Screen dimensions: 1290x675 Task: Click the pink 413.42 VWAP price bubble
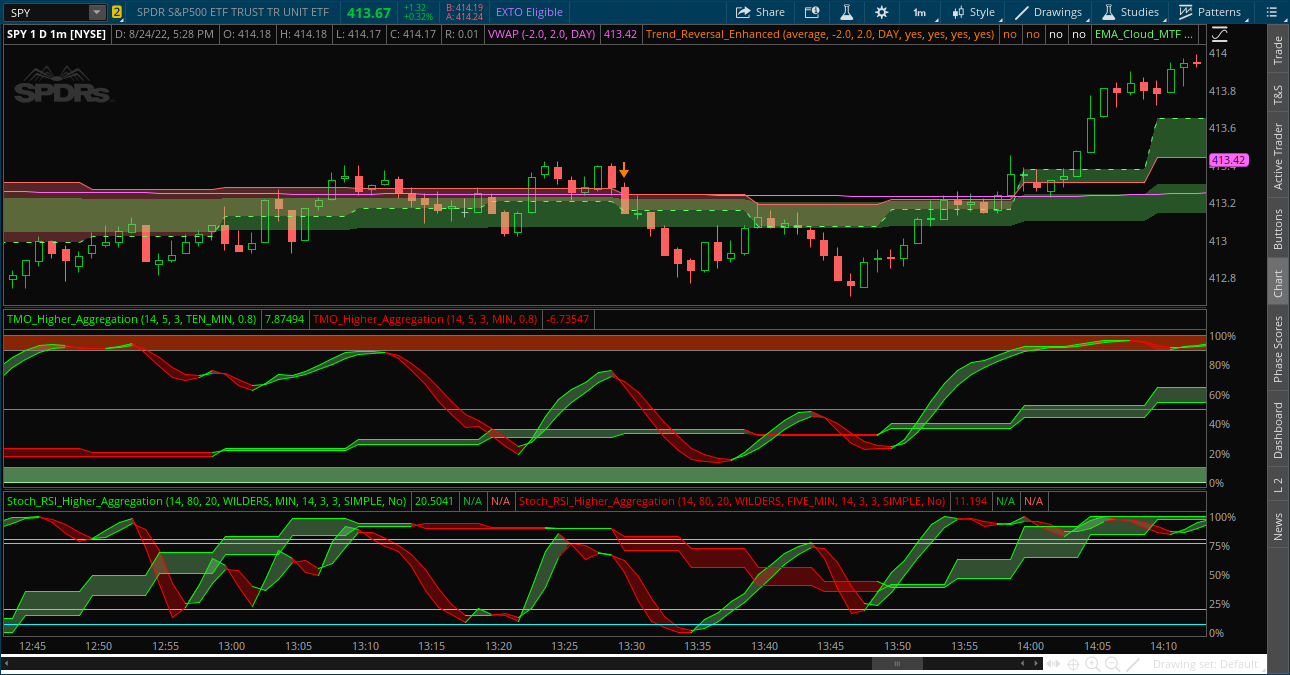[1228, 160]
